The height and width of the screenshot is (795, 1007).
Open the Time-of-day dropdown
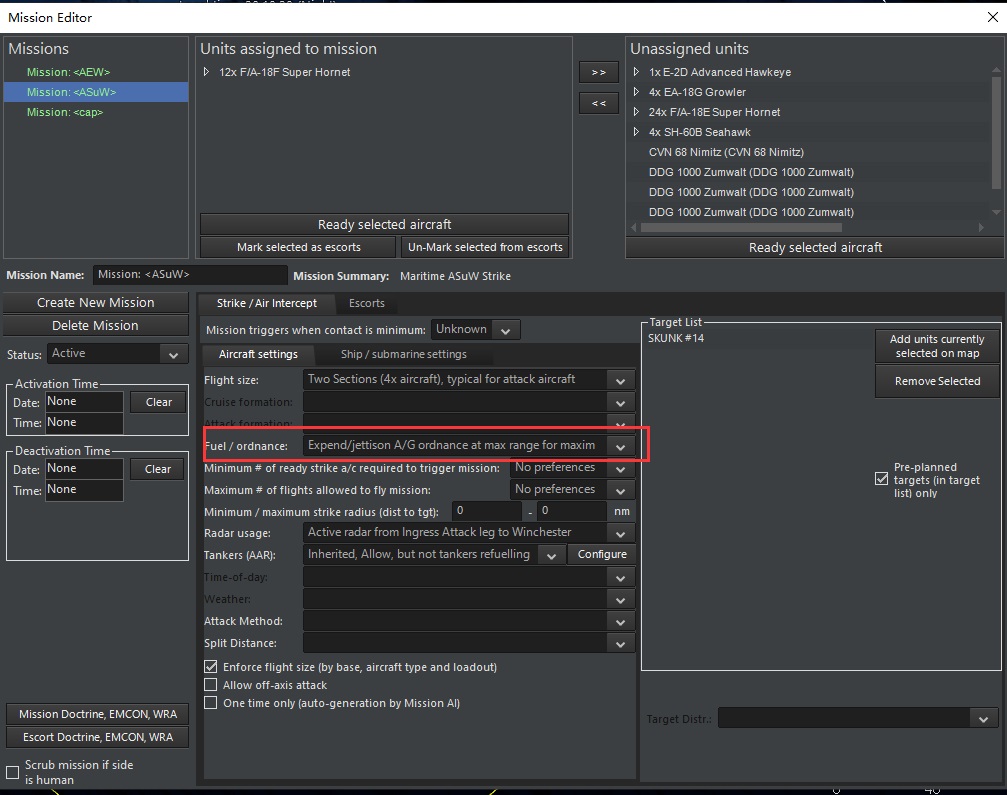coord(469,577)
